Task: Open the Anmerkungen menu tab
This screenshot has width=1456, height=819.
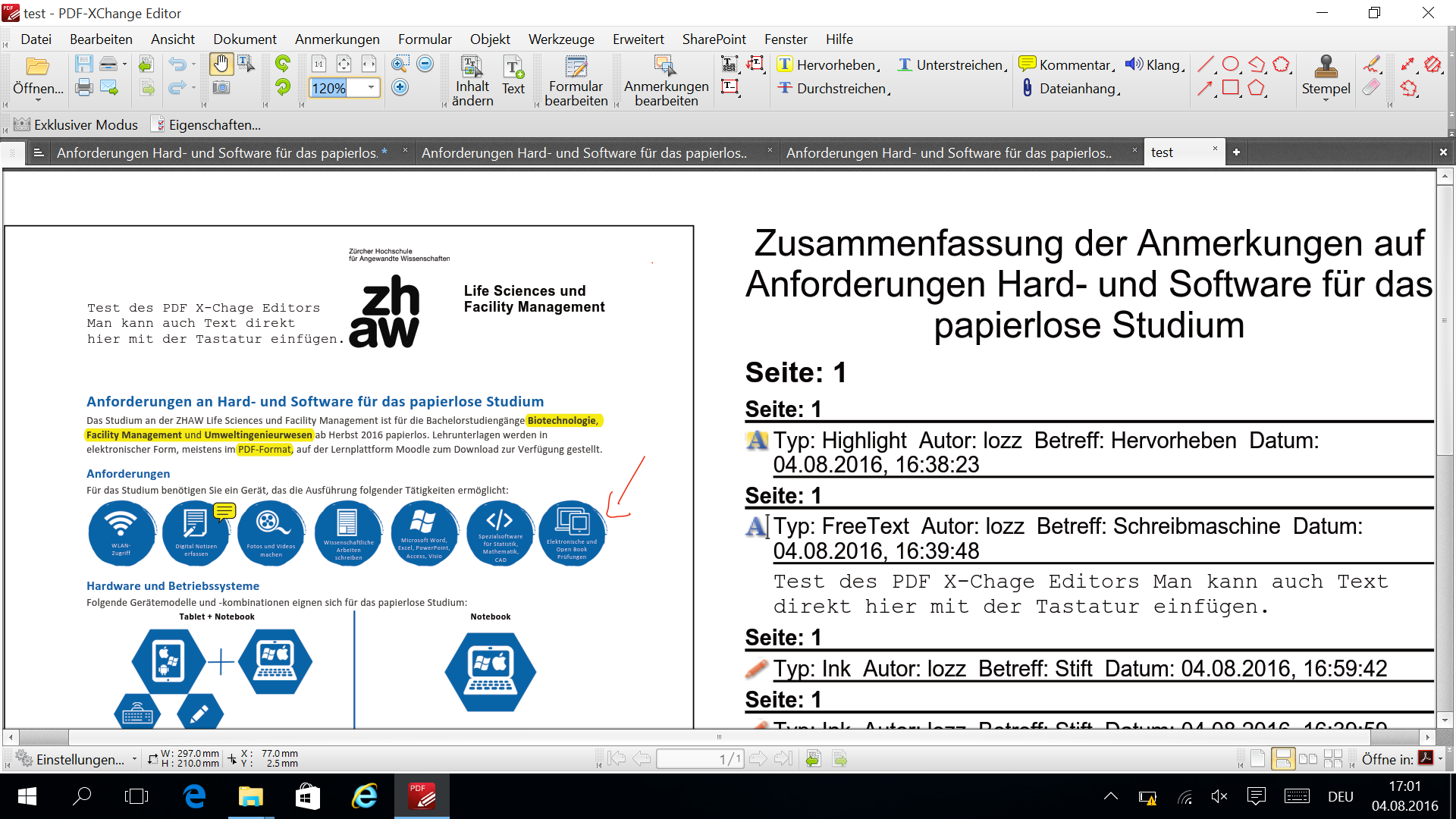Action: [x=338, y=38]
